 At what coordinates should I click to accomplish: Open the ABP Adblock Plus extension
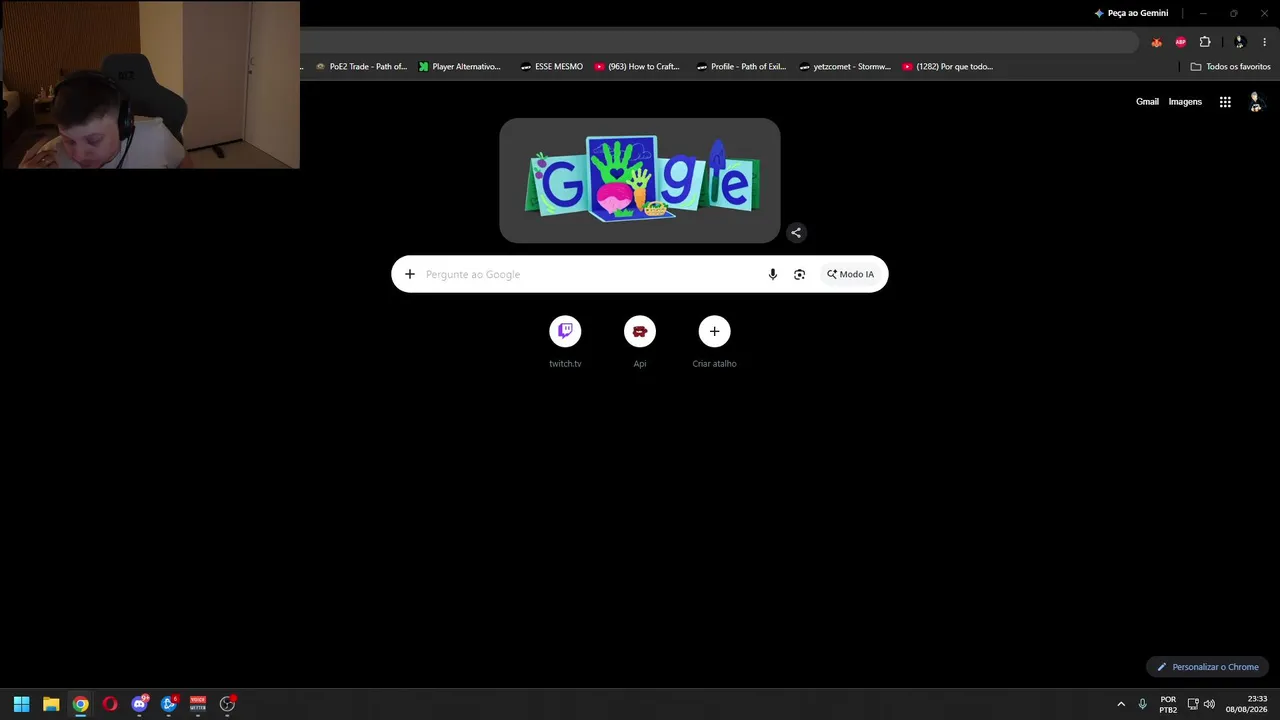click(1181, 42)
